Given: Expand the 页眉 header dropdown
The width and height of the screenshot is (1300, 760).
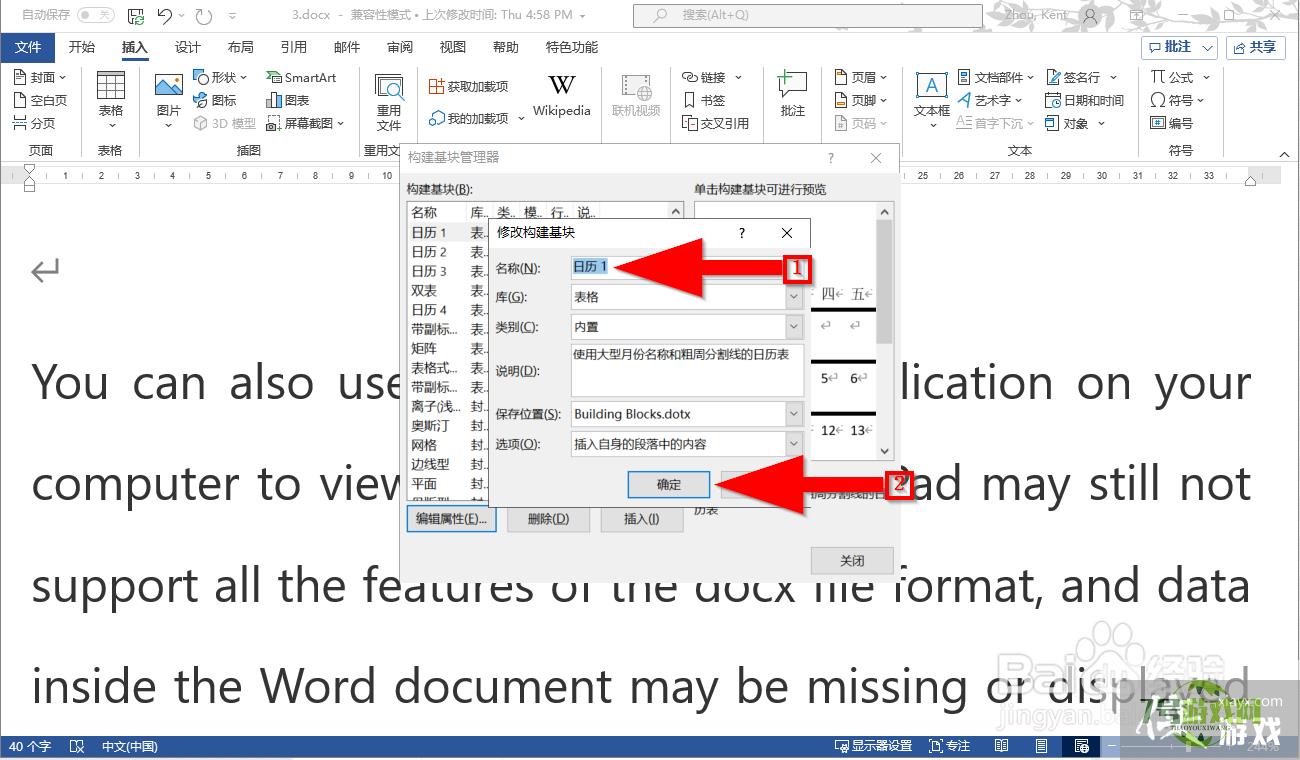Looking at the screenshot, I should pos(884,77).
